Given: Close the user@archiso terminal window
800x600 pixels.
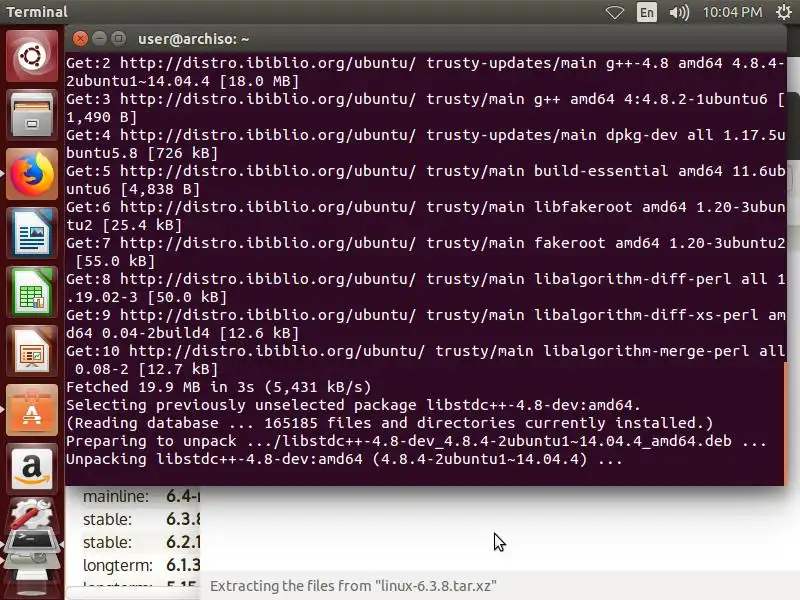Looking at the screenshot, I should (x=80, y=39).
